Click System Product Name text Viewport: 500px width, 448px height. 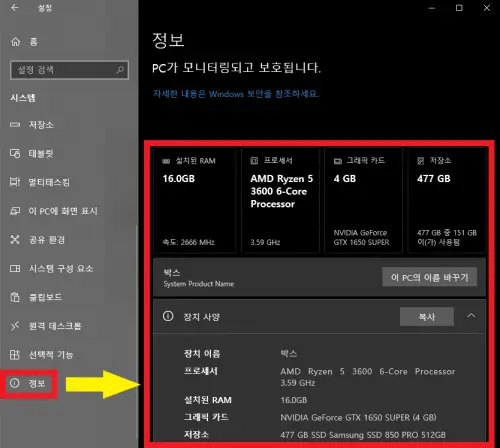pyautogui.click(x=199, y=284)
